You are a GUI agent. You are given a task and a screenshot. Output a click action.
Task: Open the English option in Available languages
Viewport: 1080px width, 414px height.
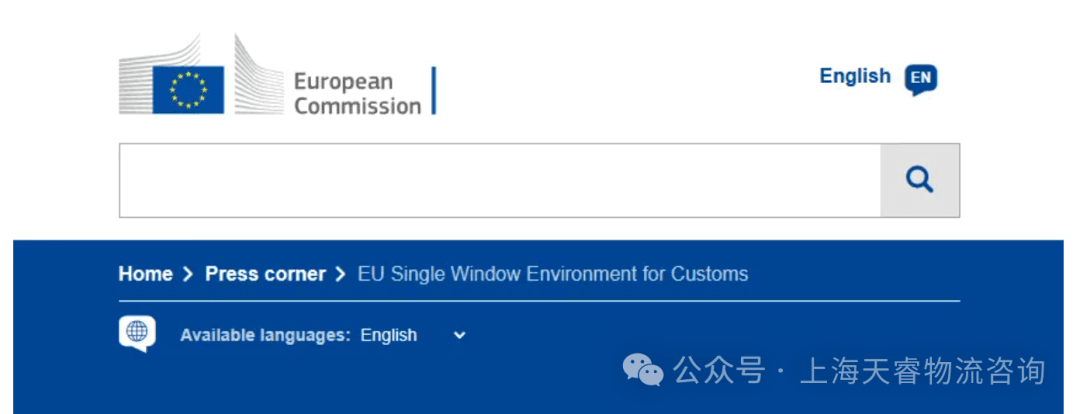pos(389,335)
